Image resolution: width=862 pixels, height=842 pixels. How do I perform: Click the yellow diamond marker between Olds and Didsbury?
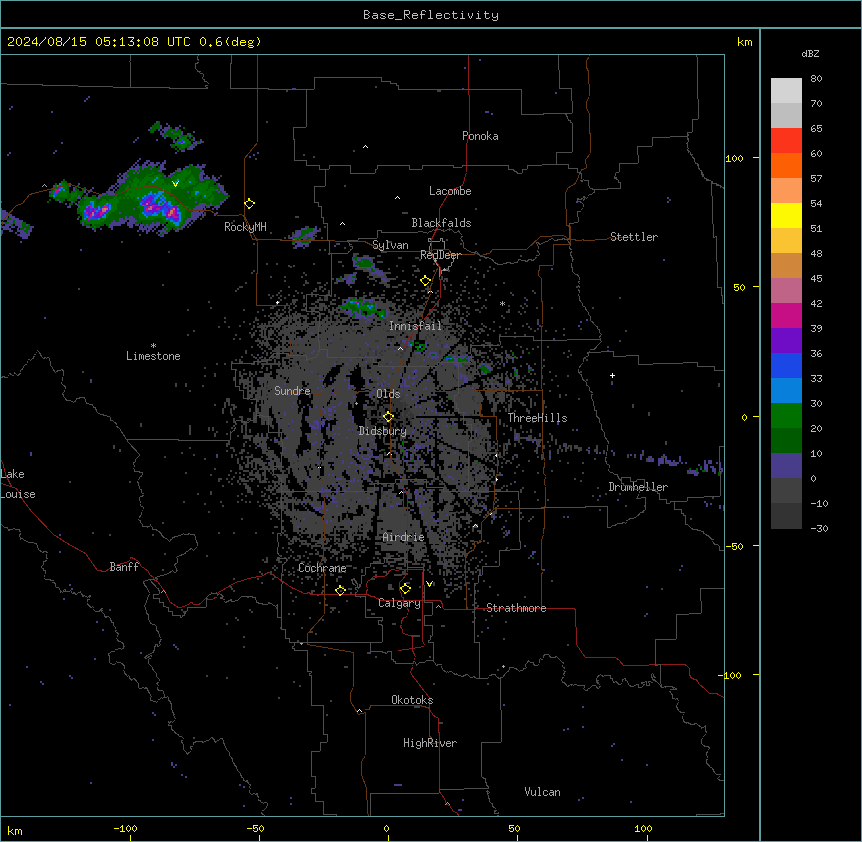click(x=389, y=417)
